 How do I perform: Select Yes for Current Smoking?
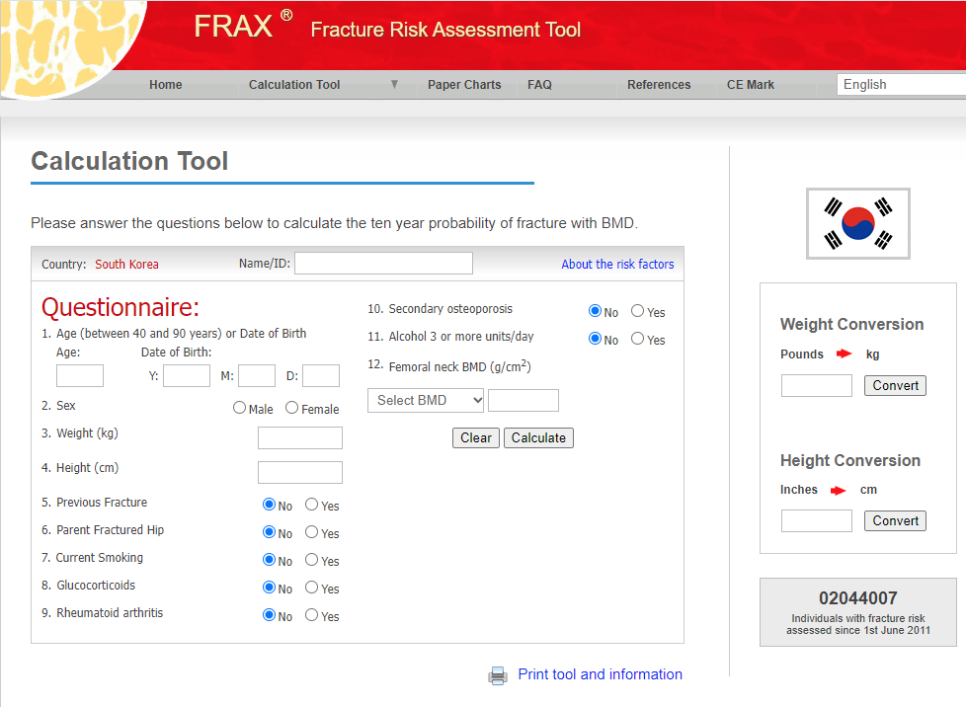[312, 559]
